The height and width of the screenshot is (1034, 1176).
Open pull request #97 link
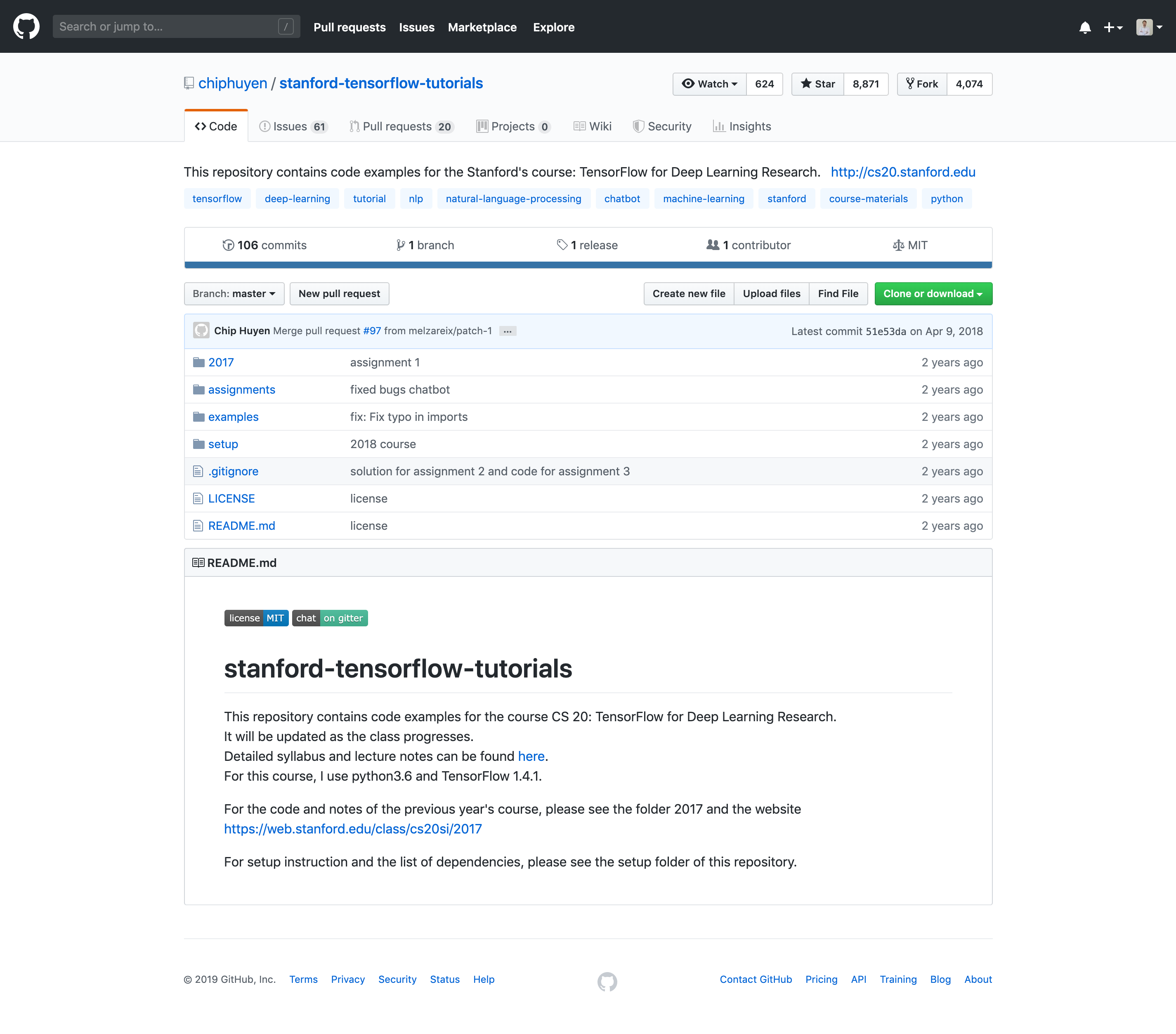[372, 331]
